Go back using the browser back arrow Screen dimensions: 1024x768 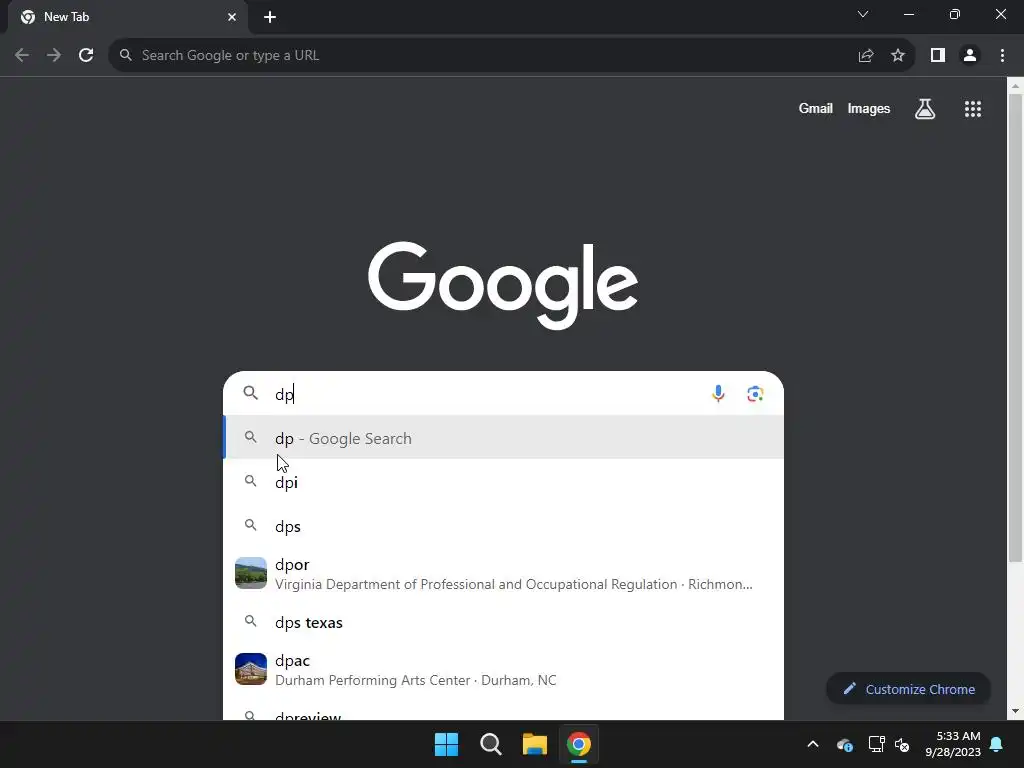tap(22, 56)
